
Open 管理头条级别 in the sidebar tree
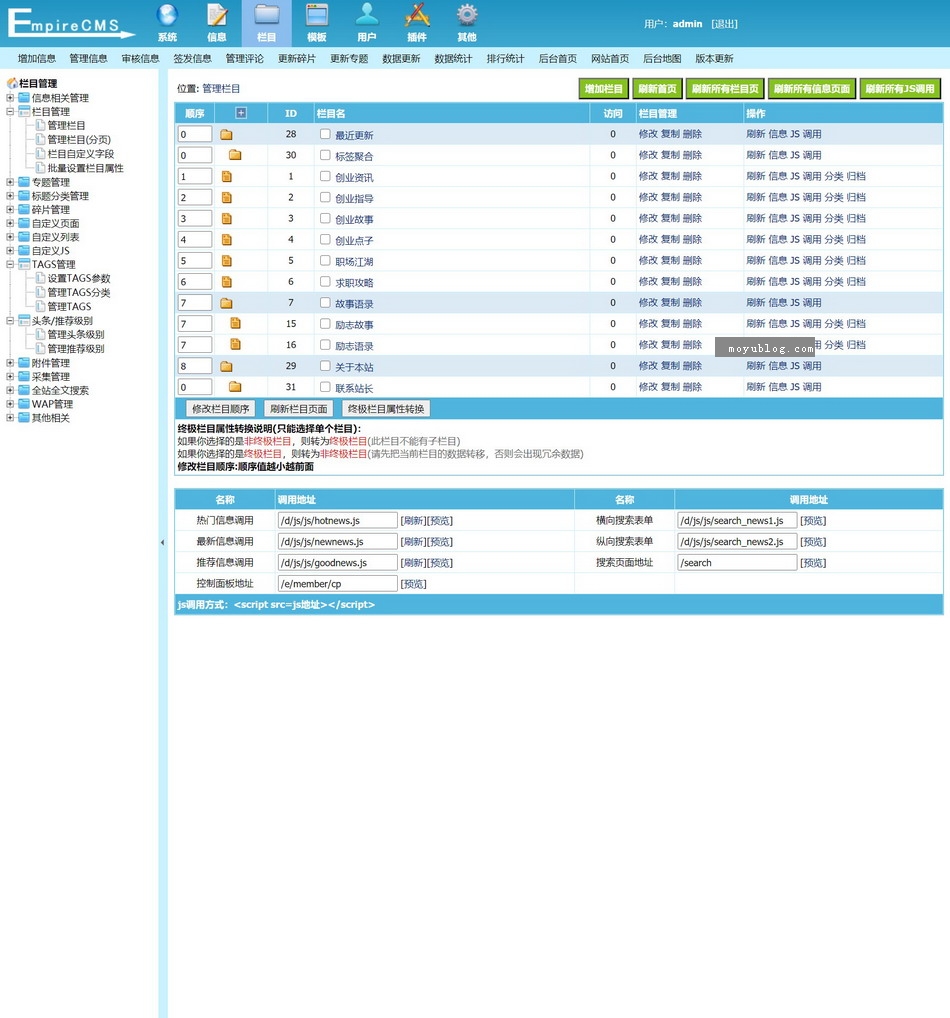[x=76, y=334]
